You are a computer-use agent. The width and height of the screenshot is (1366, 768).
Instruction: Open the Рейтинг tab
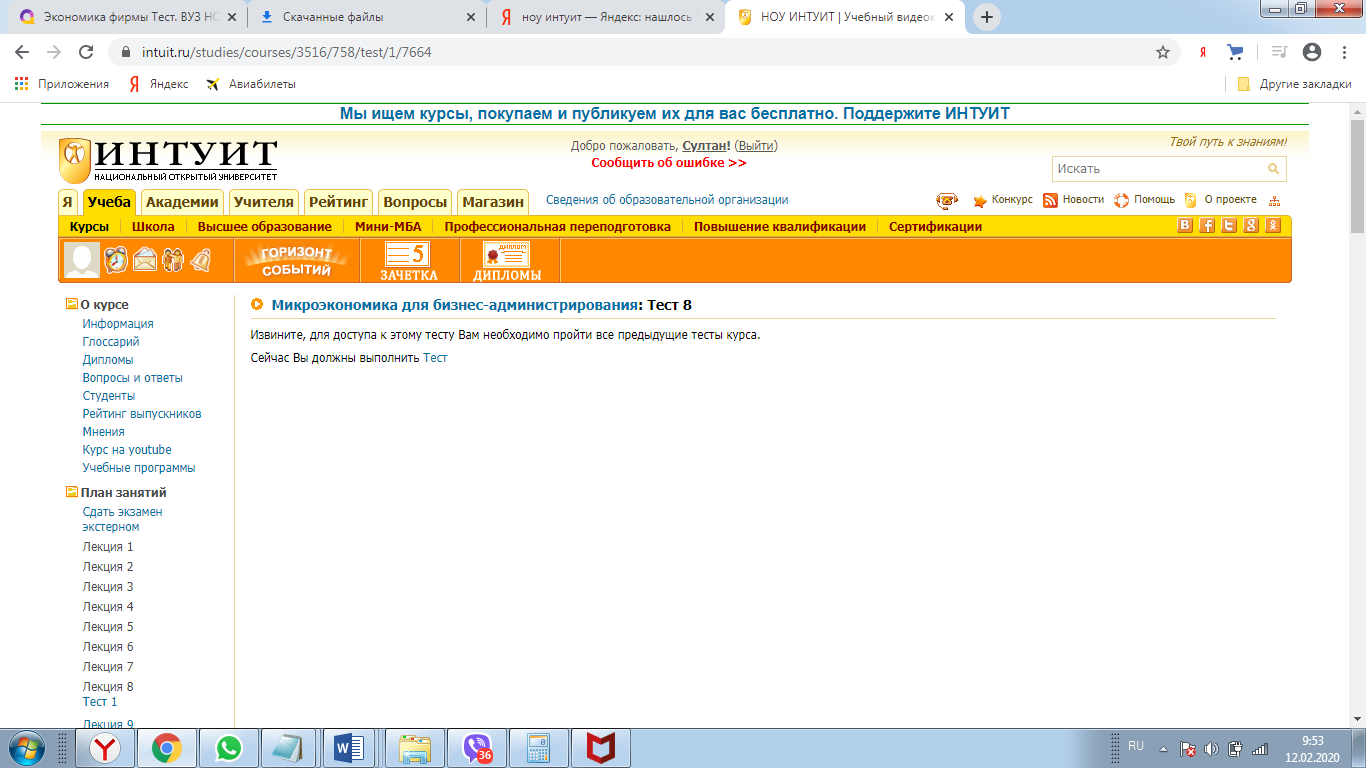[340, 202]
